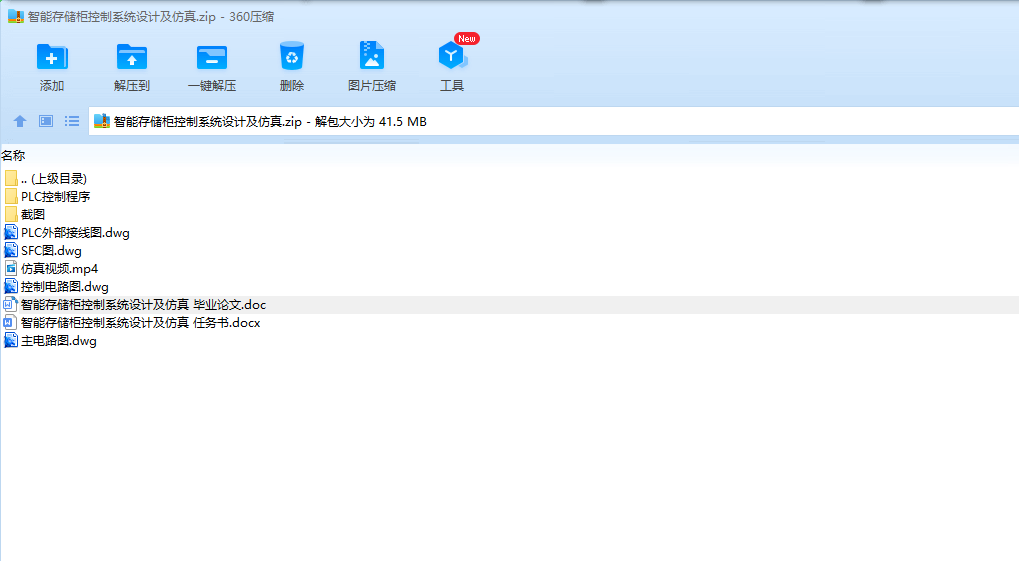
Task: Go up one level with the arrow icon
Action: pos(19,122)
